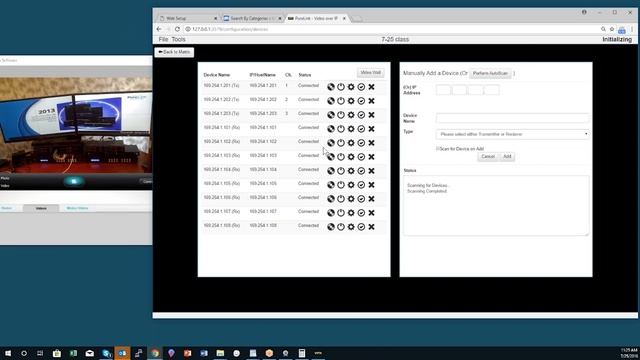Image resolution: width=640 pixels, height=360 pixels.
Task: Open web interface icon for 169.254.1.203 (Tx)
Action: click(331, 115)
